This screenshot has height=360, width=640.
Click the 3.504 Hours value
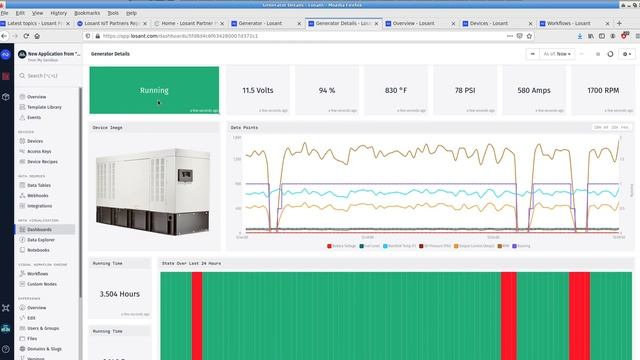[120, 294]
